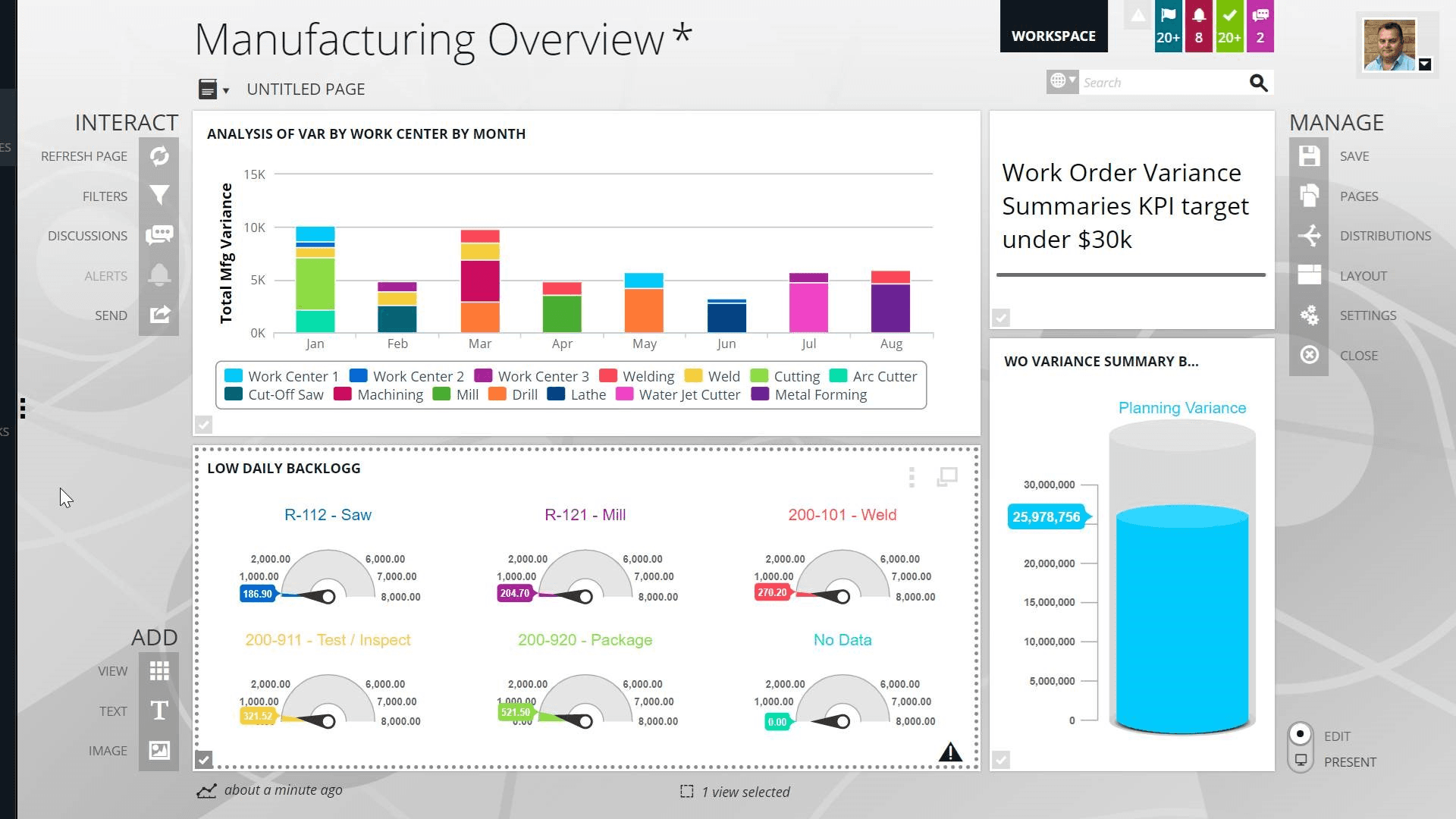
Task: Click the warning triangle in Low Daily Backlogg
Action: click(950, 752)
